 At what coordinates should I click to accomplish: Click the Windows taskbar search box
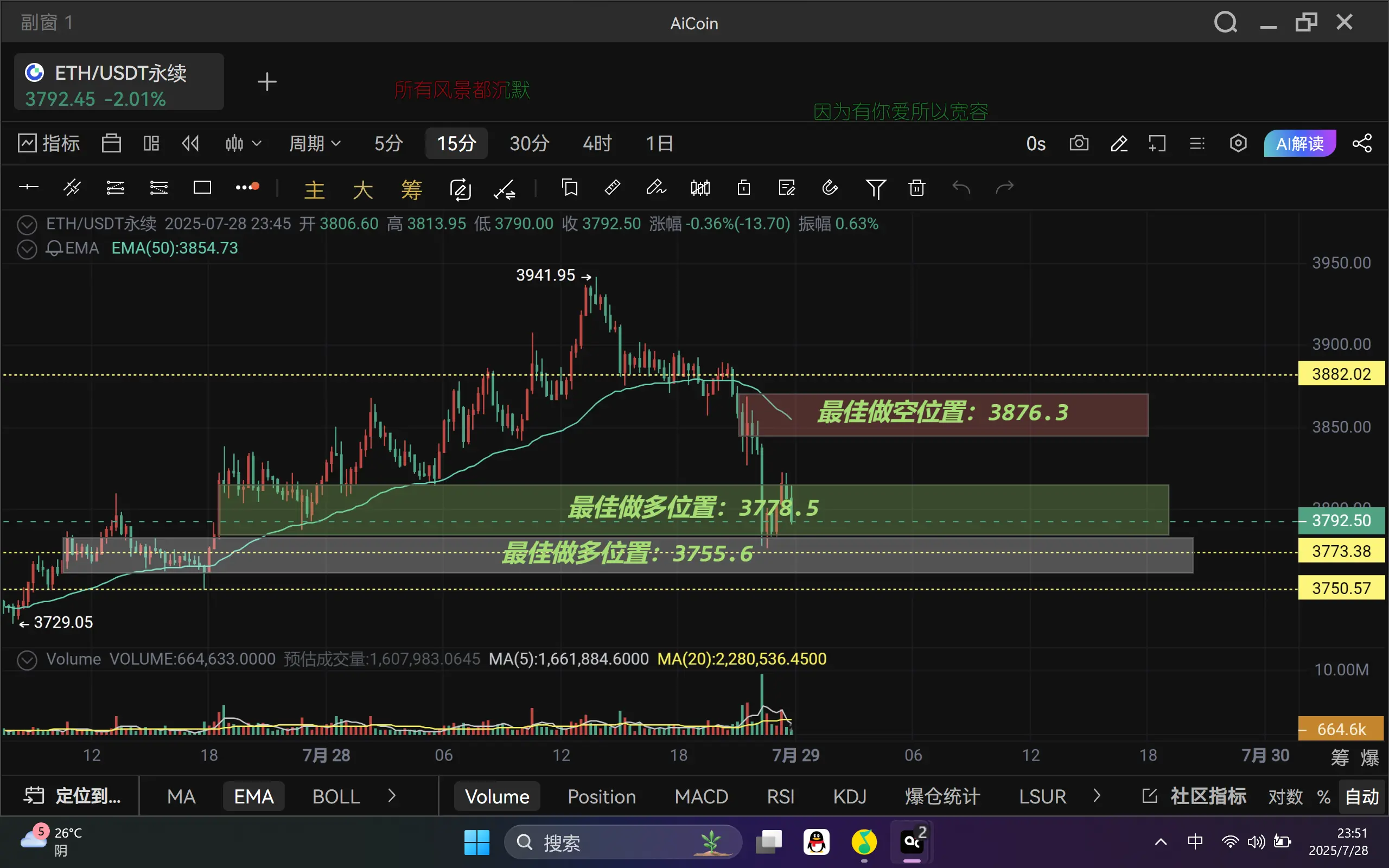(623, 842)
